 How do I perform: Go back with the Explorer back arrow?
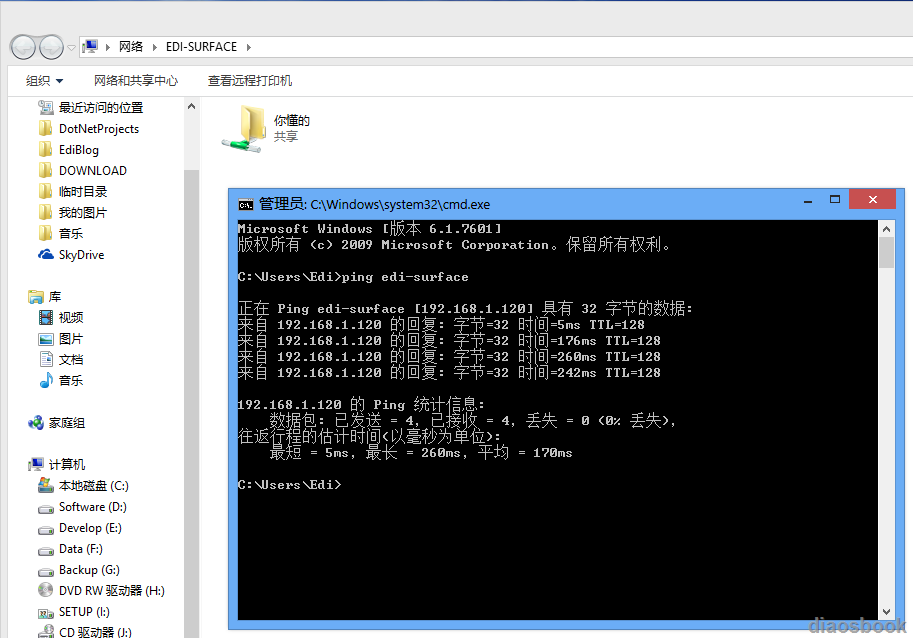[x=24, y=47]
